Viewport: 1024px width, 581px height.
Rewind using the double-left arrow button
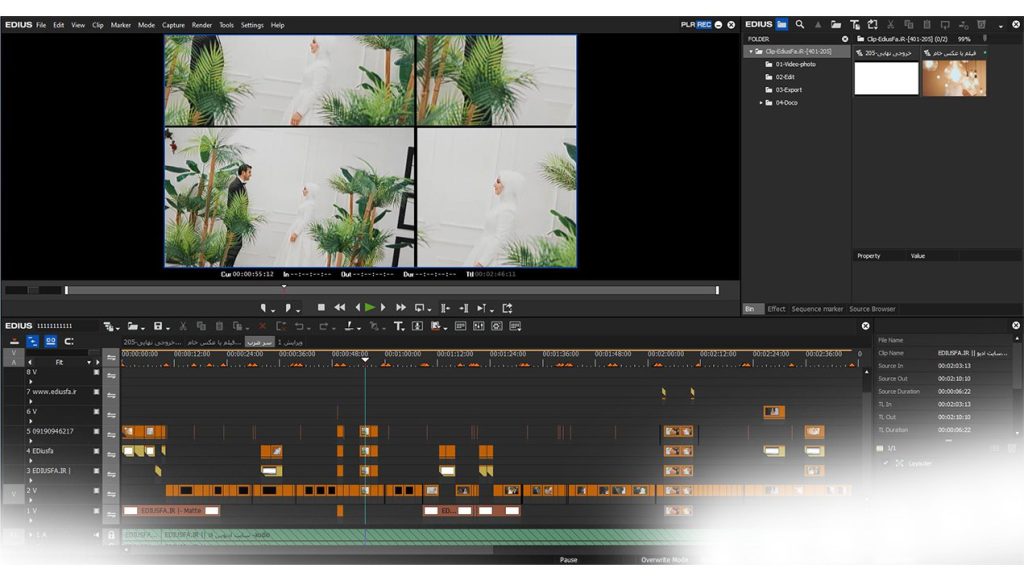click(x=340, y=307)
